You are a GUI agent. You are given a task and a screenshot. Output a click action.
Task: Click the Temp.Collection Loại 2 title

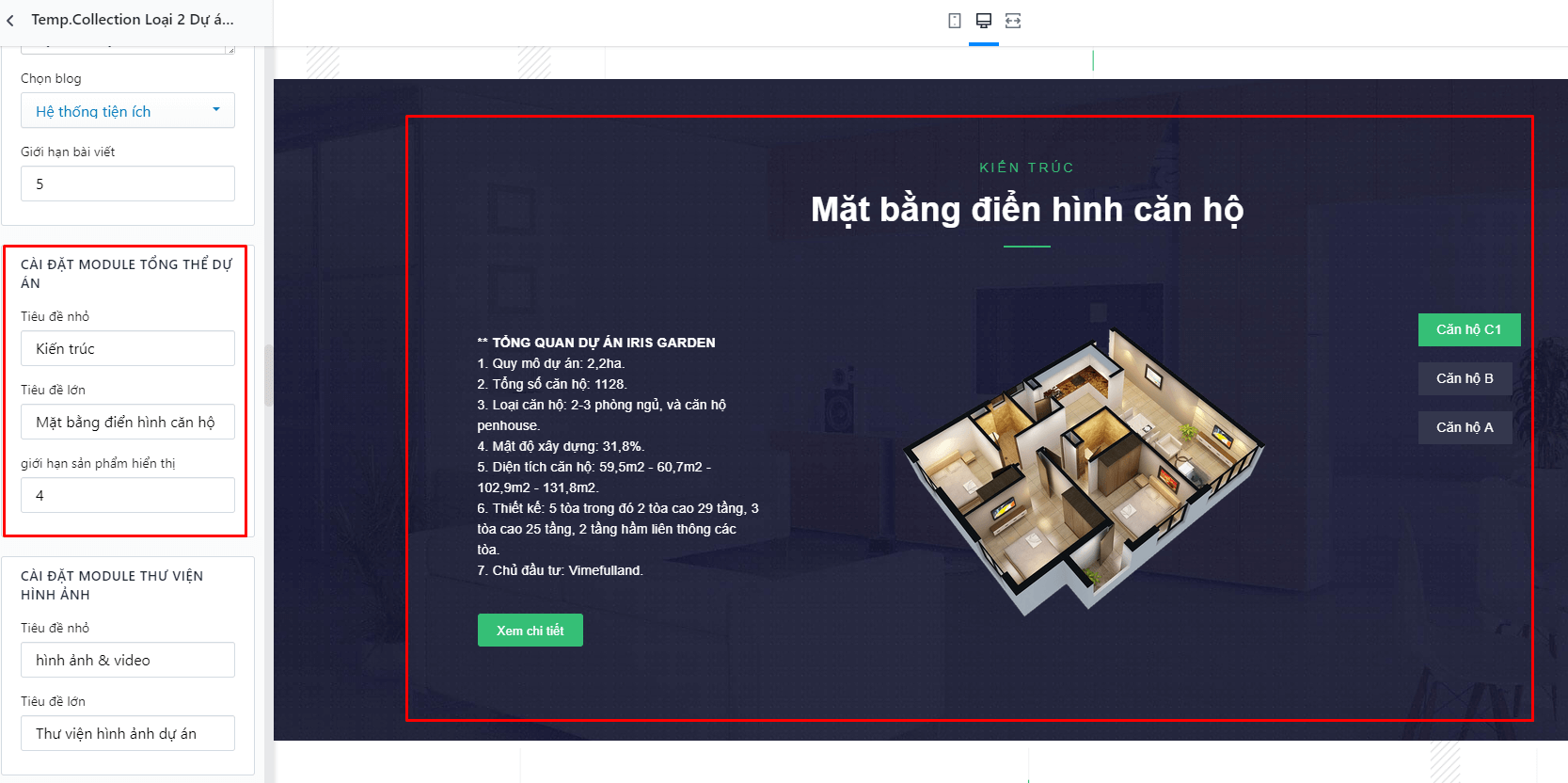coord(133,19)
